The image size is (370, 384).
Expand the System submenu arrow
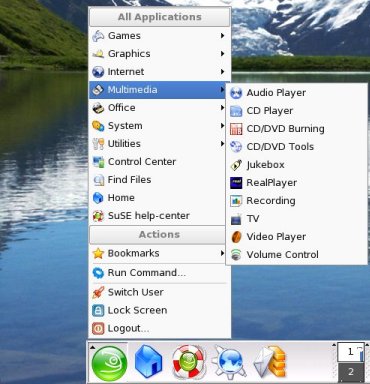222,126
